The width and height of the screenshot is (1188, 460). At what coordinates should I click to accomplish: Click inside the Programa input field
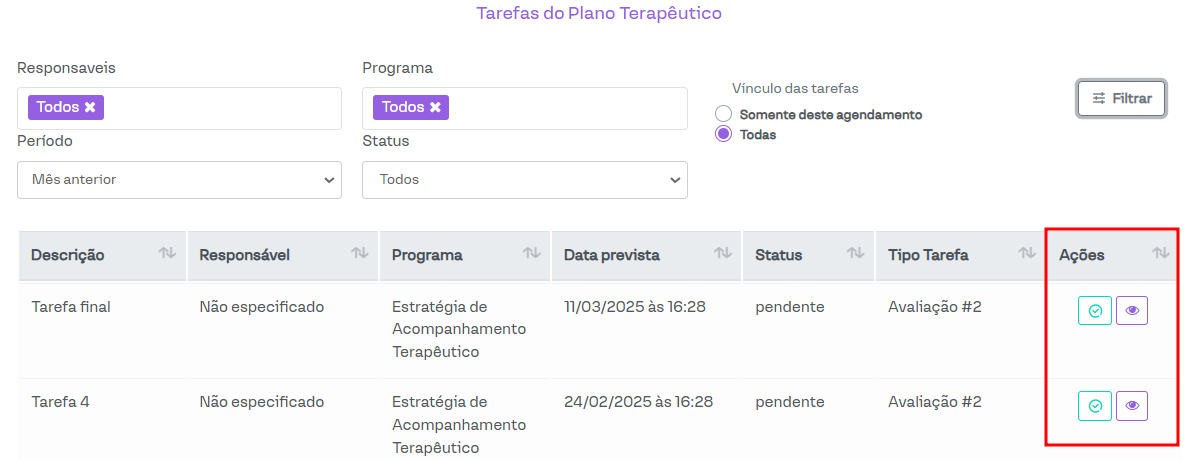coord(565,108)
